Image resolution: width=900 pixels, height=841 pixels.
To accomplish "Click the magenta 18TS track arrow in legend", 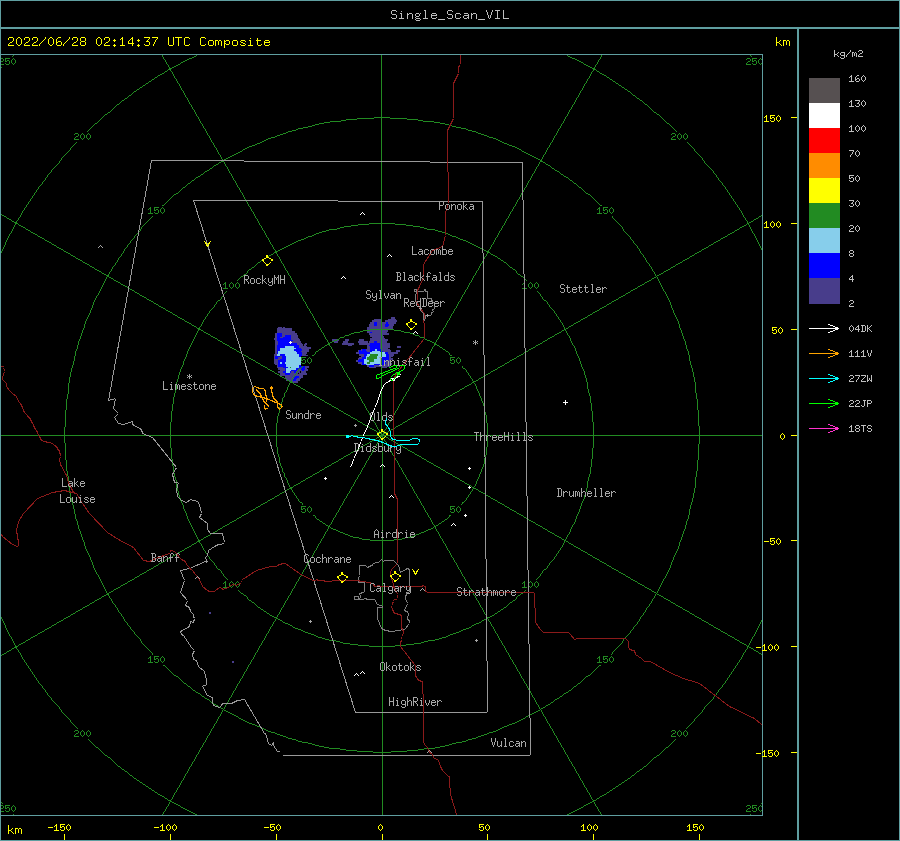I will click(824, 428).
